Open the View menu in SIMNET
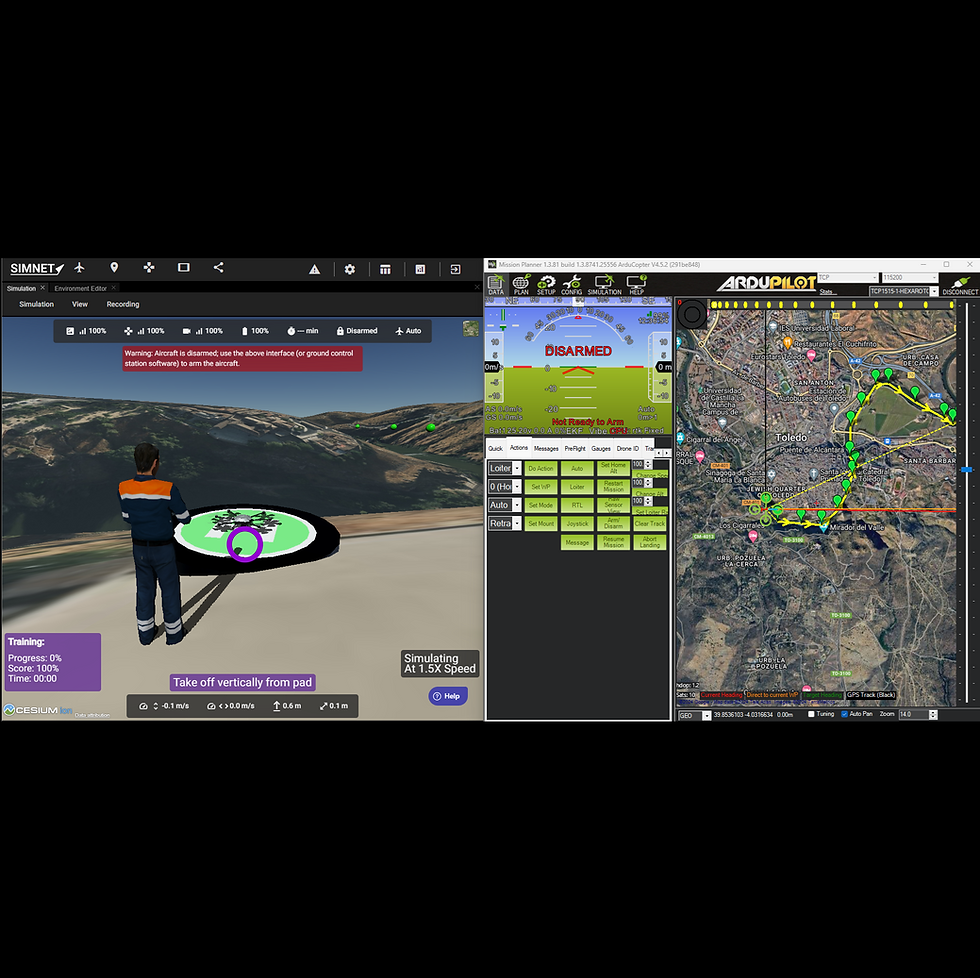Viewport: 980px width, 978px height. [x=80, y=304]
